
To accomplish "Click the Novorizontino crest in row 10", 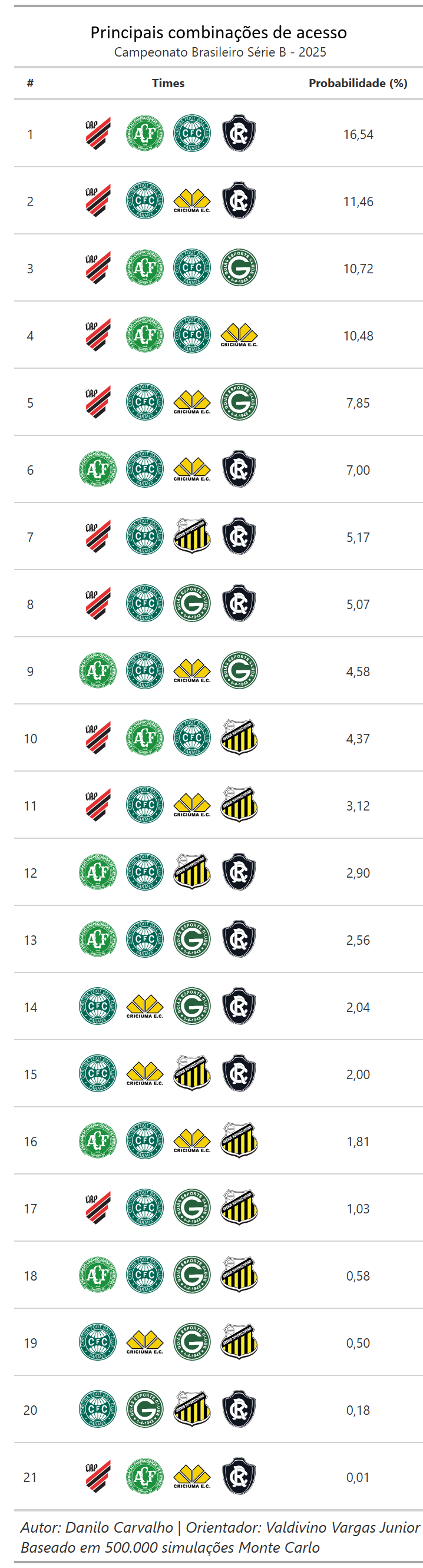I will (x=239, y=737).
